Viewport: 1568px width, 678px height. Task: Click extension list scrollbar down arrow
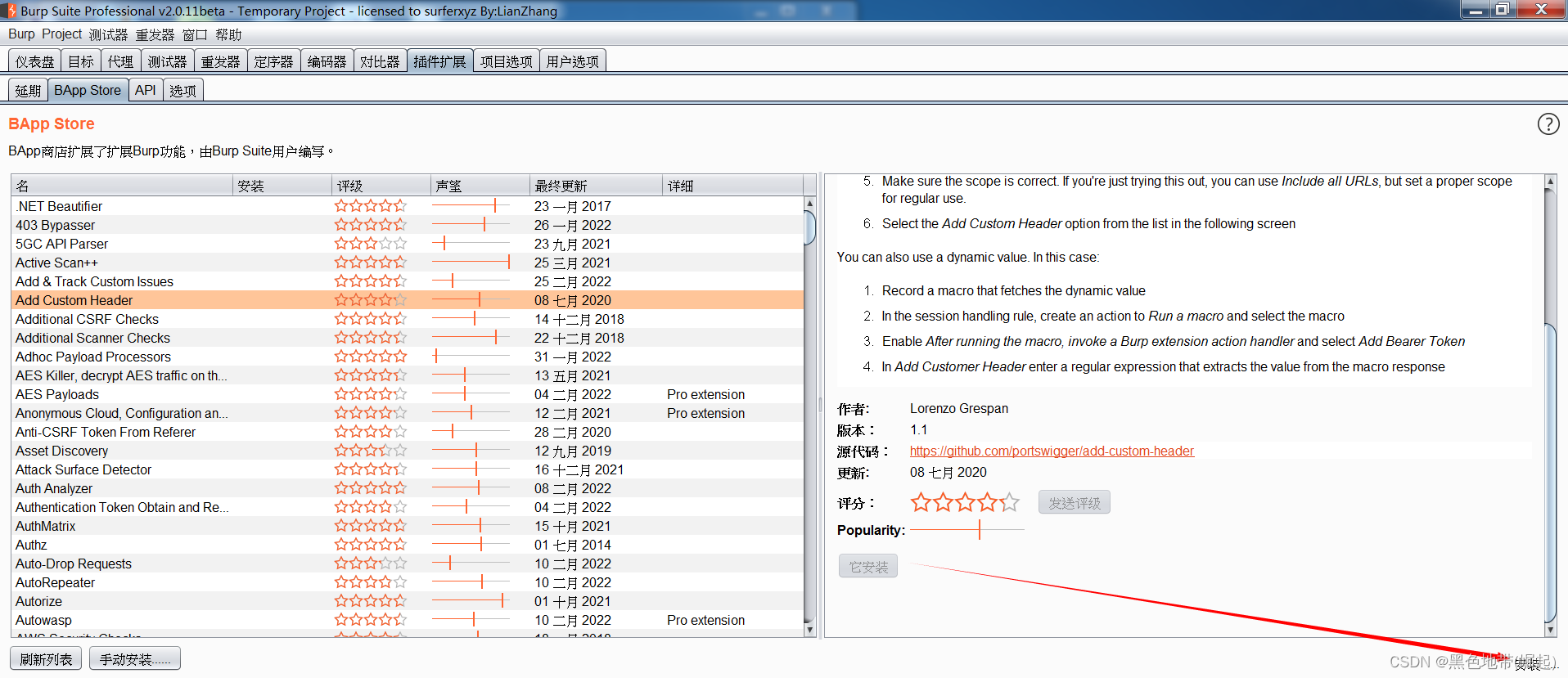coord(809,630)
